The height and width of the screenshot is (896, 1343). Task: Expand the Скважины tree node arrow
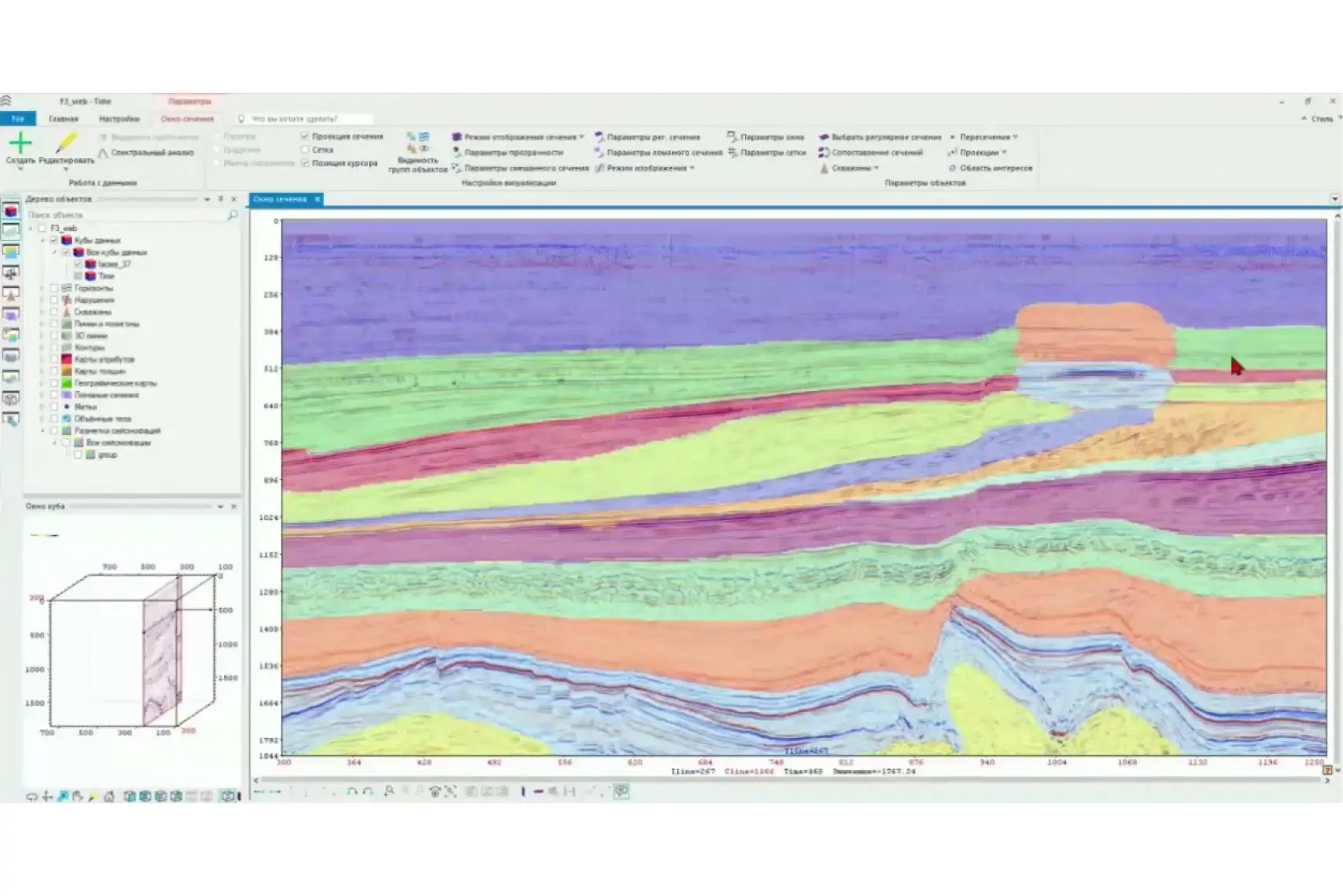[x=42, y=312]
